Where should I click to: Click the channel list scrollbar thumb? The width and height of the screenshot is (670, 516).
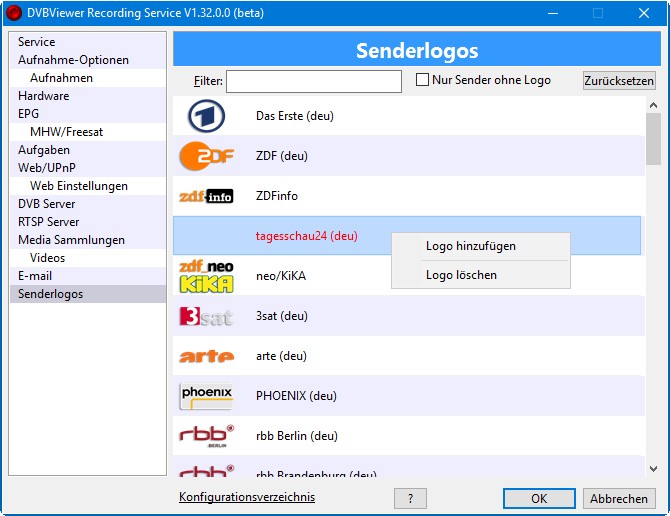pyautogui.click(x=653, y=139)
